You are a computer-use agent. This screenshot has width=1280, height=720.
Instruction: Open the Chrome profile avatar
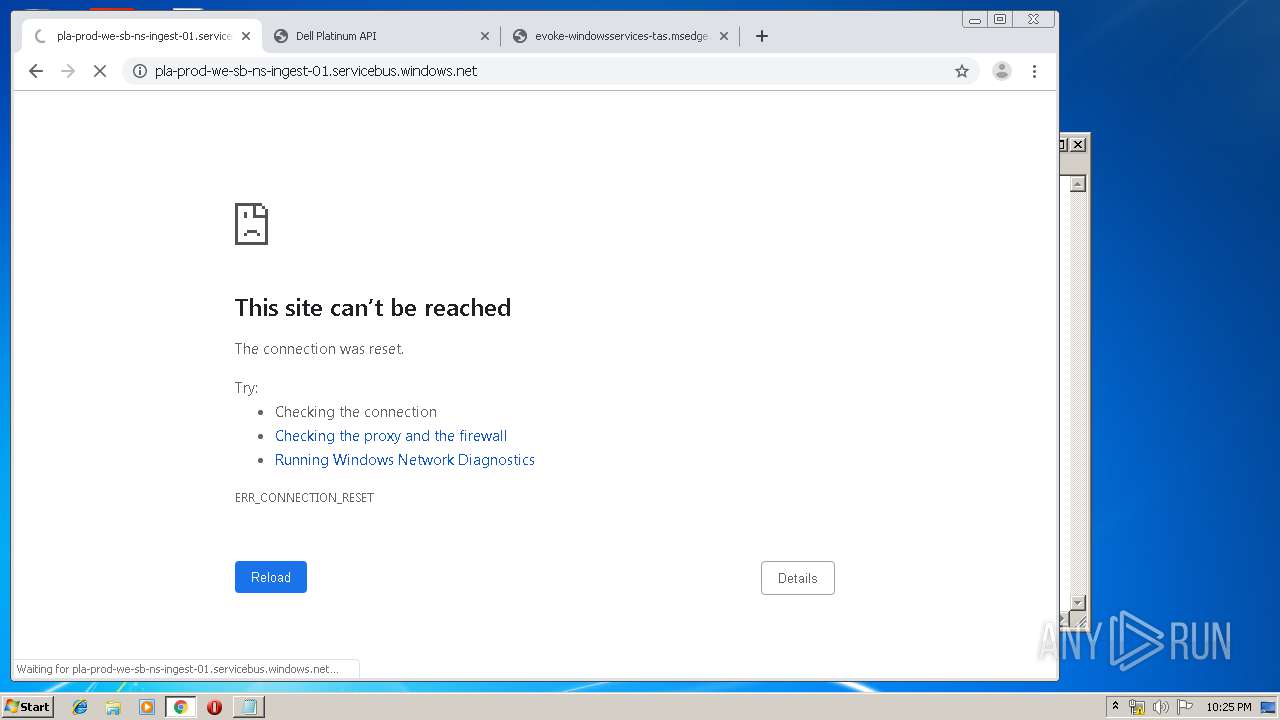tap(1001, 71)
